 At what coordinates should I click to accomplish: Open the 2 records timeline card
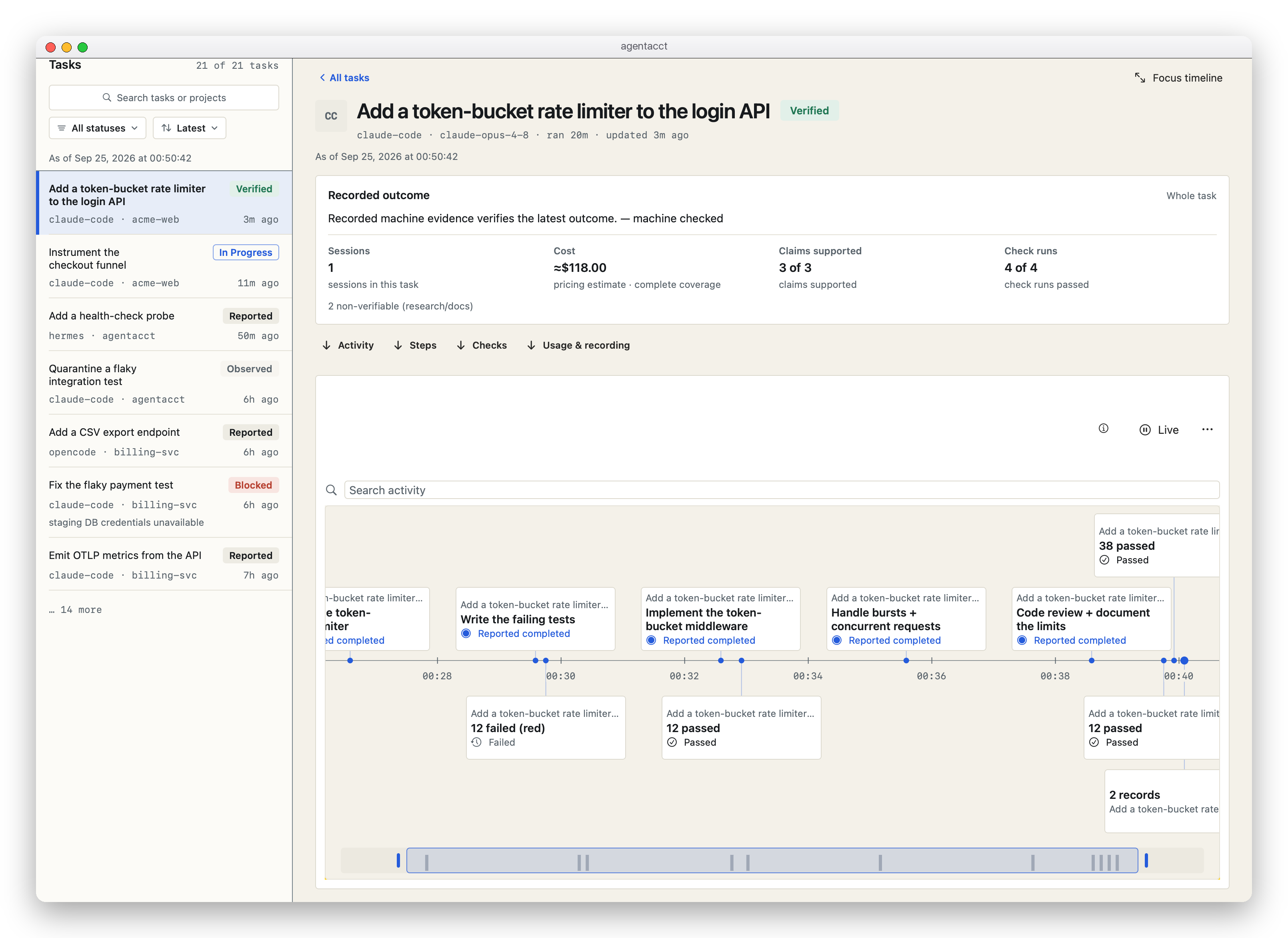(x=1162, y=802)
